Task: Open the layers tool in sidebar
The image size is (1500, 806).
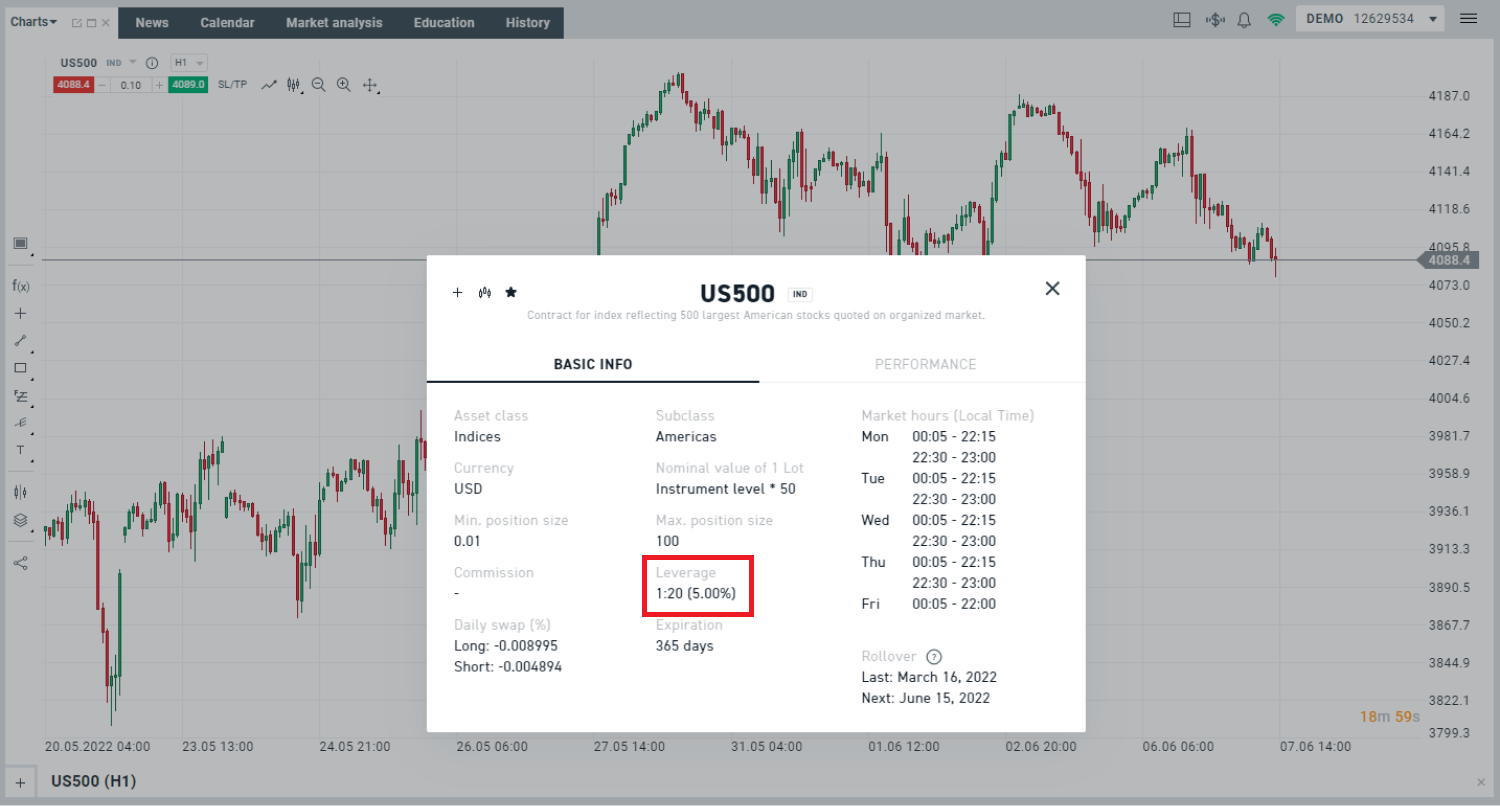Action: click(x=20, y=521)
